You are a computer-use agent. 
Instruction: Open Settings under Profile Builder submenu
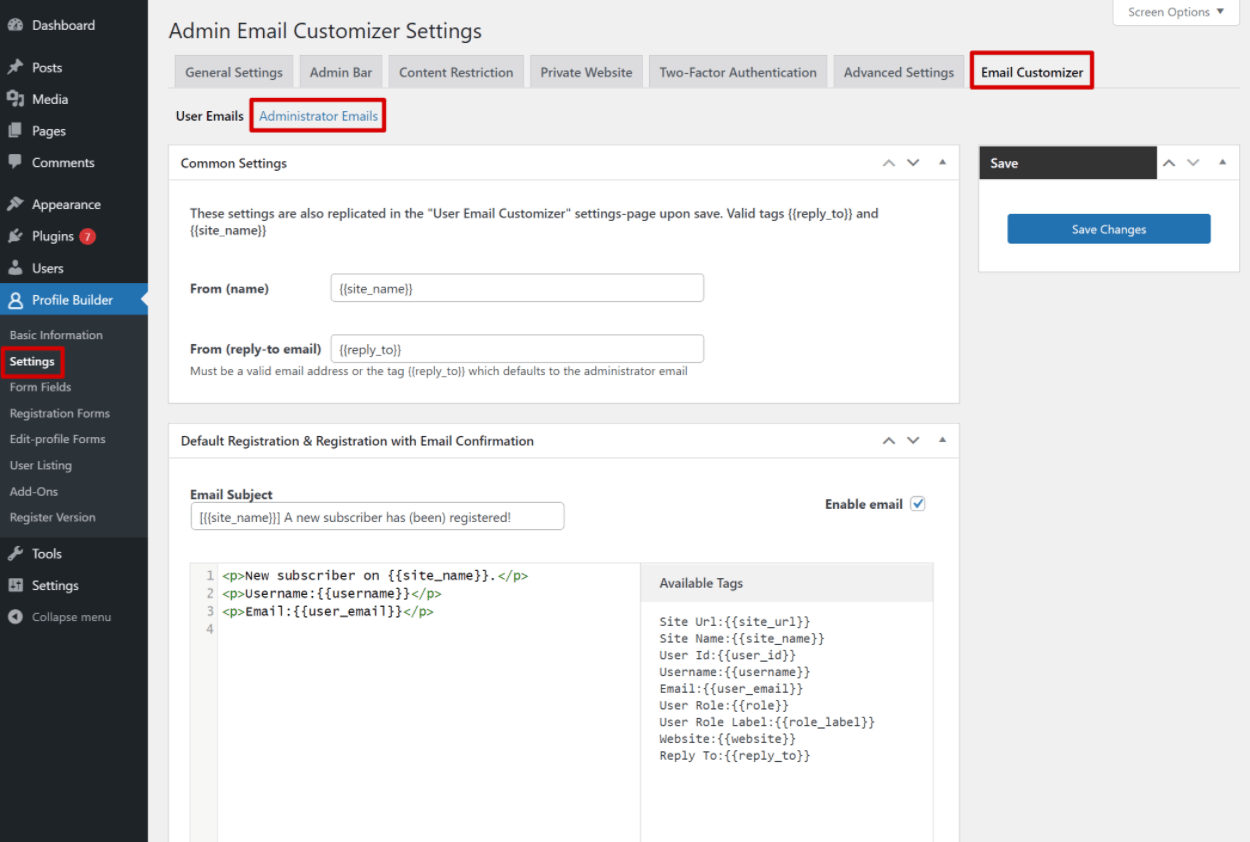point(32,361)
